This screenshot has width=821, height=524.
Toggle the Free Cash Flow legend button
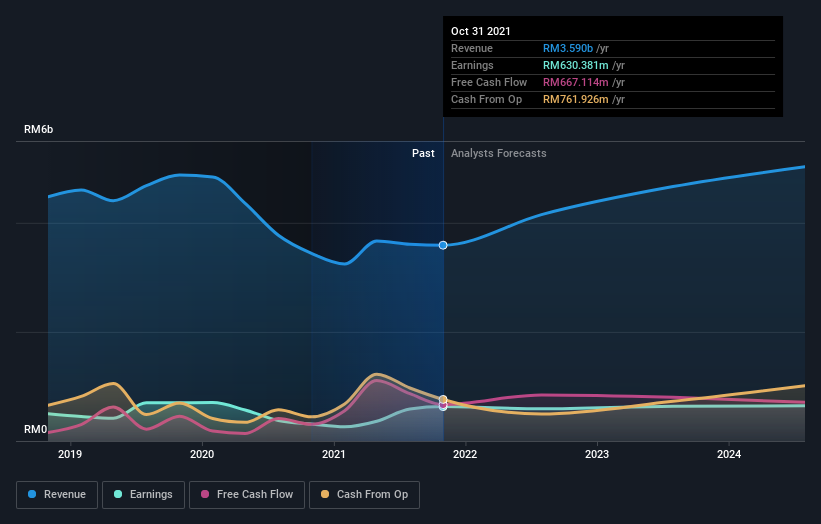pyautogui.click(x=247, y=495)
